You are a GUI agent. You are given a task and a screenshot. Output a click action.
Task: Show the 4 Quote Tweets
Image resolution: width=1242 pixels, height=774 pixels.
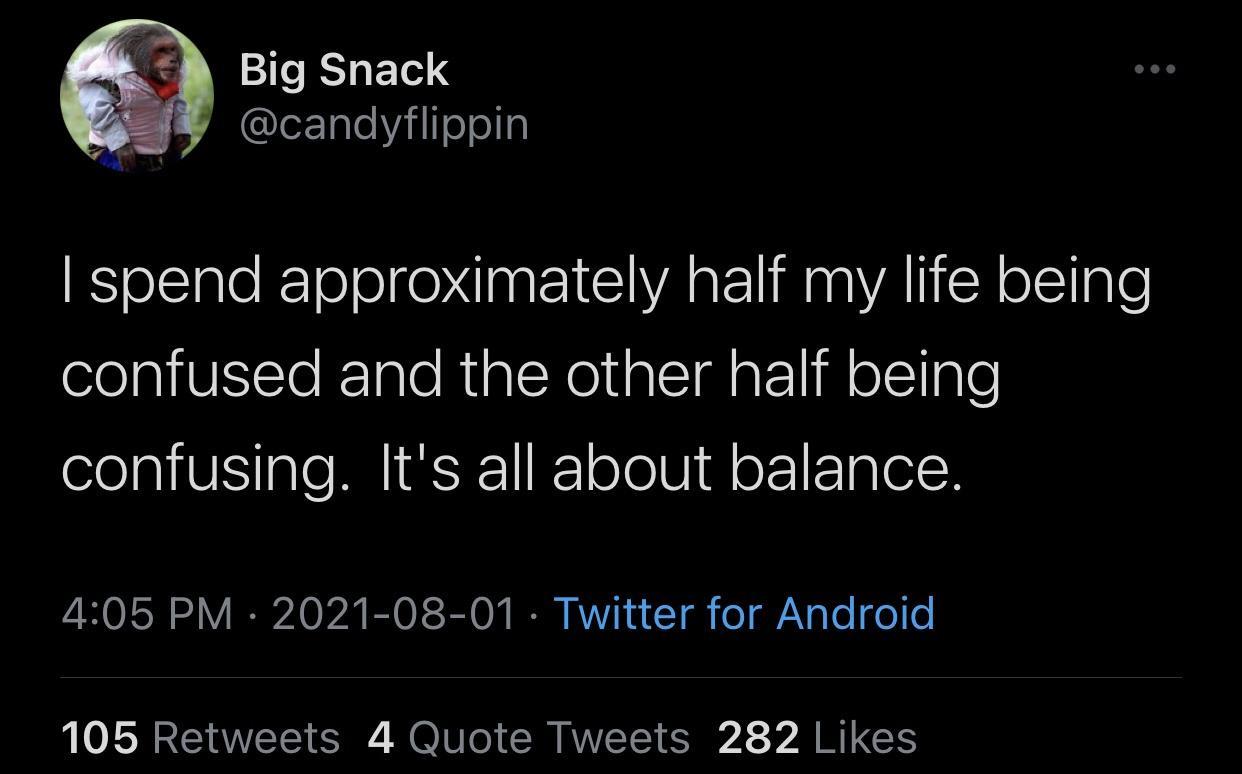click(x=529, y=738)
